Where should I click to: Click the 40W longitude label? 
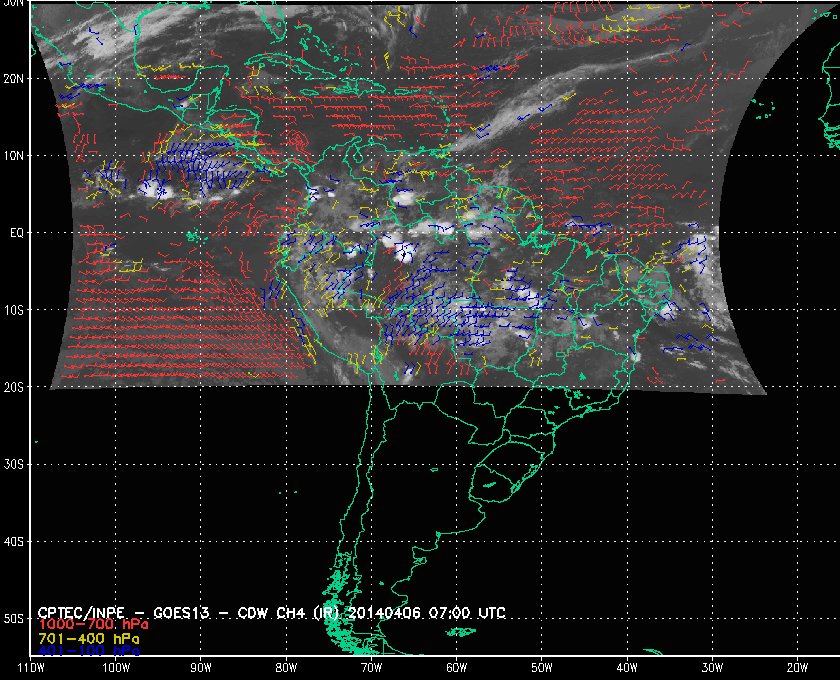point(627,668)
